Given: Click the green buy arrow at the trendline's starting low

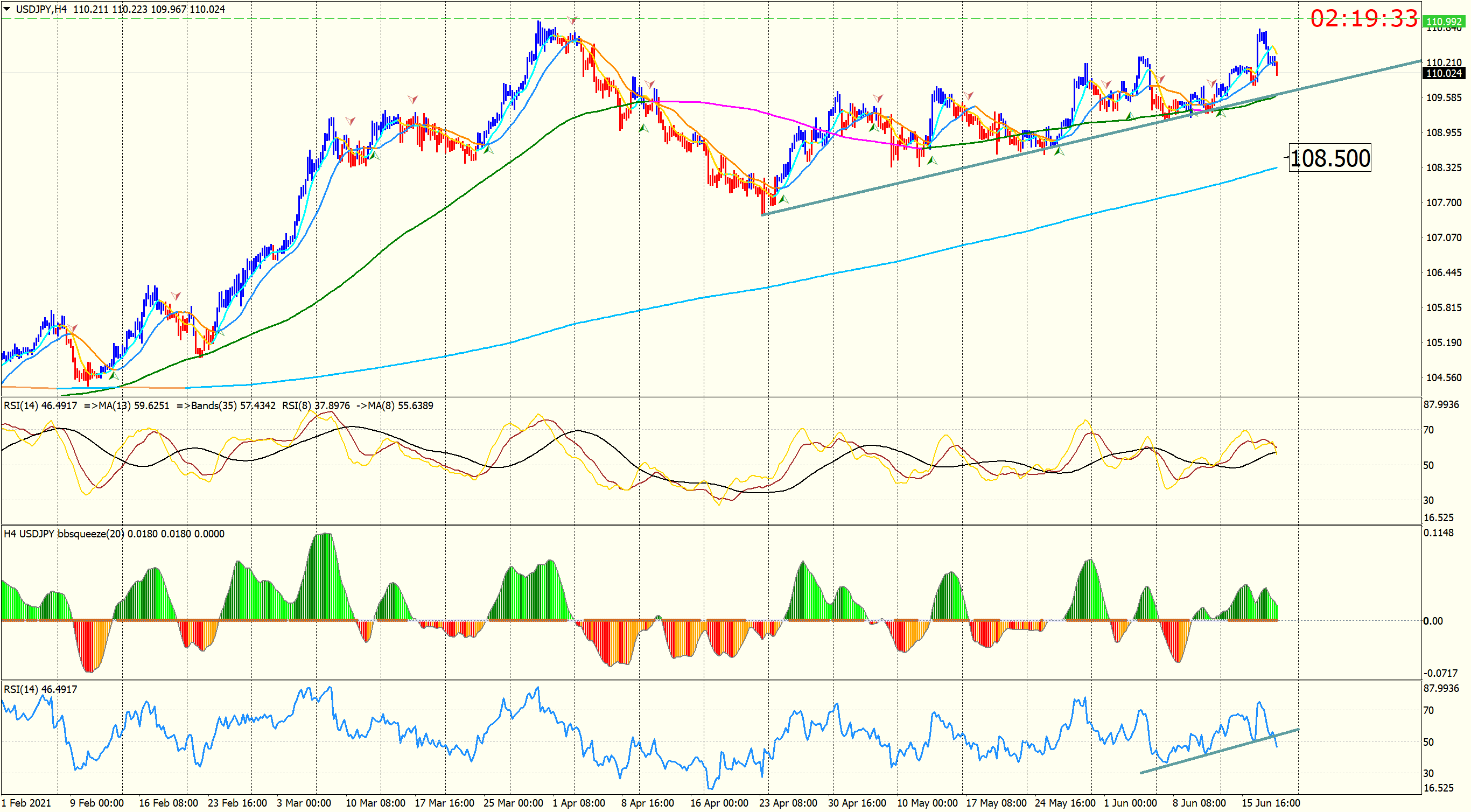Looking at the screenshot, I should pyautogui.click(x=783, y=199).
